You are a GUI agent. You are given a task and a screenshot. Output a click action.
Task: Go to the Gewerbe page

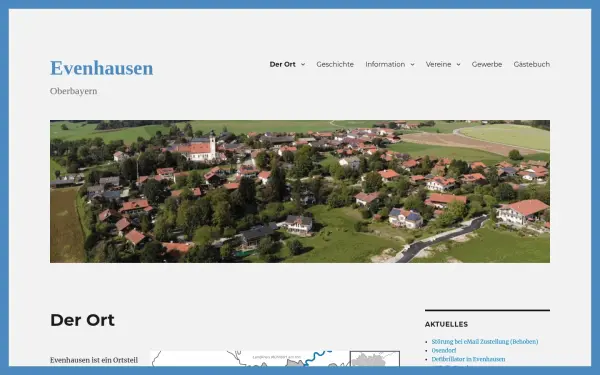(487, 64)
